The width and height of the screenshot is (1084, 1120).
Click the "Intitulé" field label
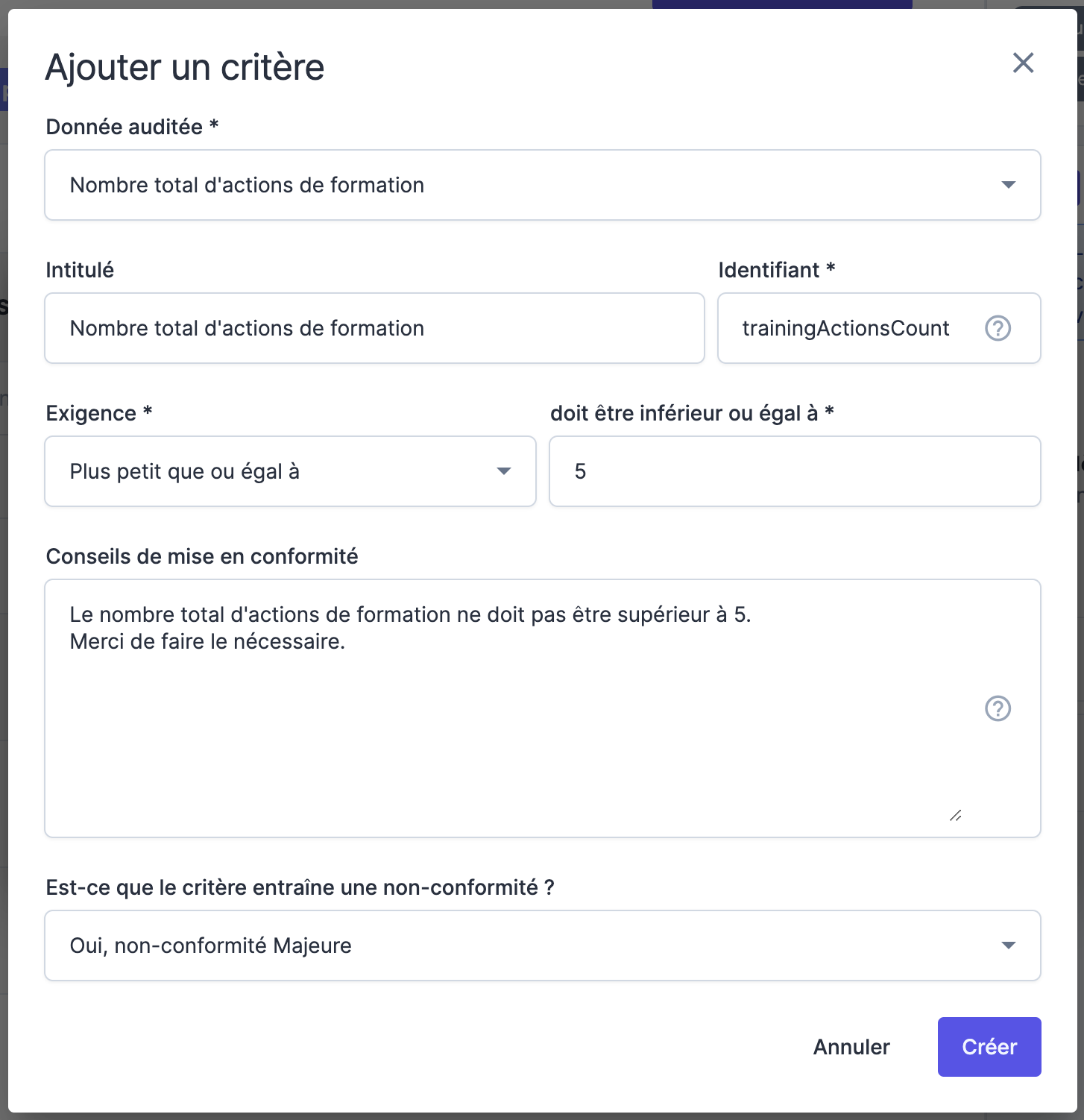click(80, 270)
